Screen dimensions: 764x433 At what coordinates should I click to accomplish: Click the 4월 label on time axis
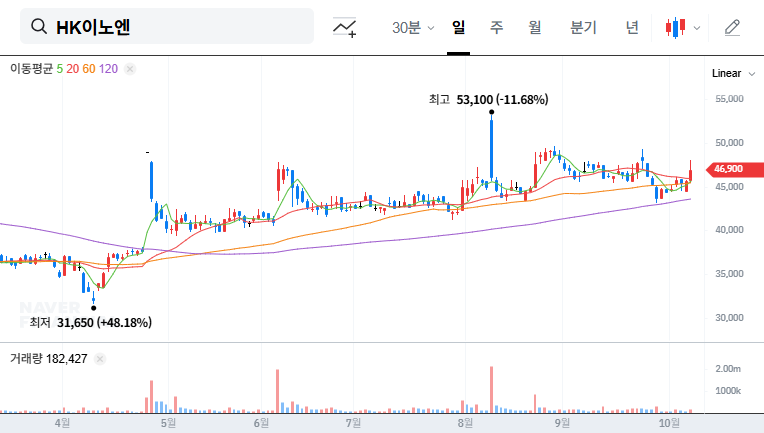62,423
